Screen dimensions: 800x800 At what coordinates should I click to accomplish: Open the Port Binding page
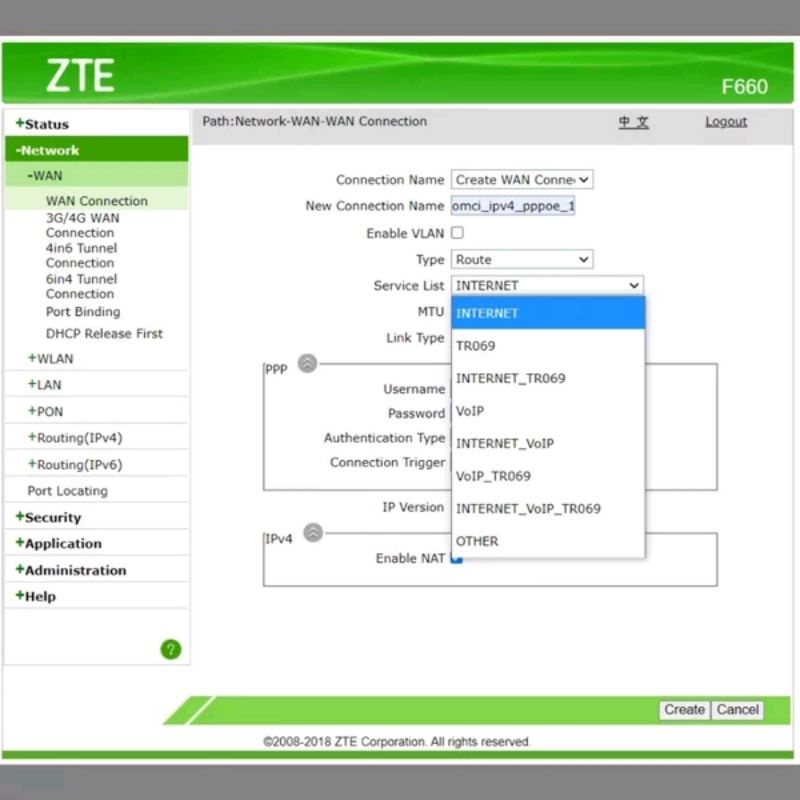pos(83,312)
